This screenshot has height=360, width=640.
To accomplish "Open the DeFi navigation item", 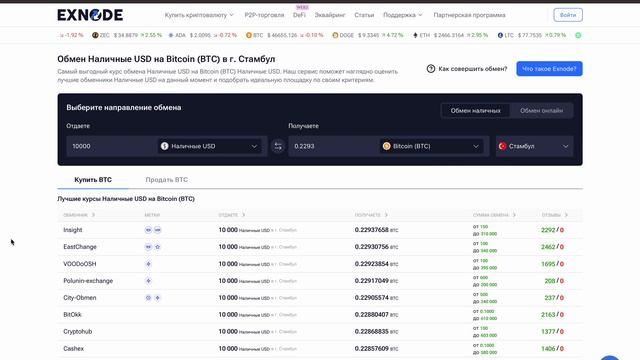I will tap(299, 15).
